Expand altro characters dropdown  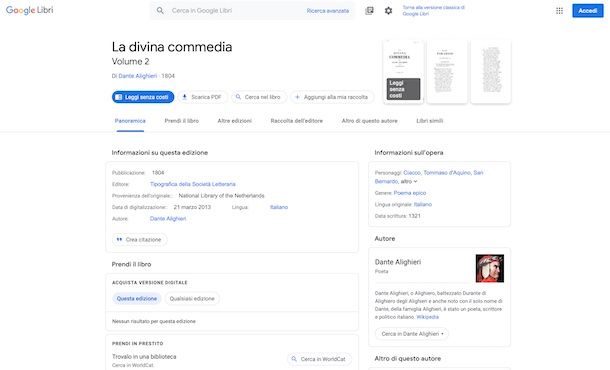pyautogui.click(x=409, y=182)
